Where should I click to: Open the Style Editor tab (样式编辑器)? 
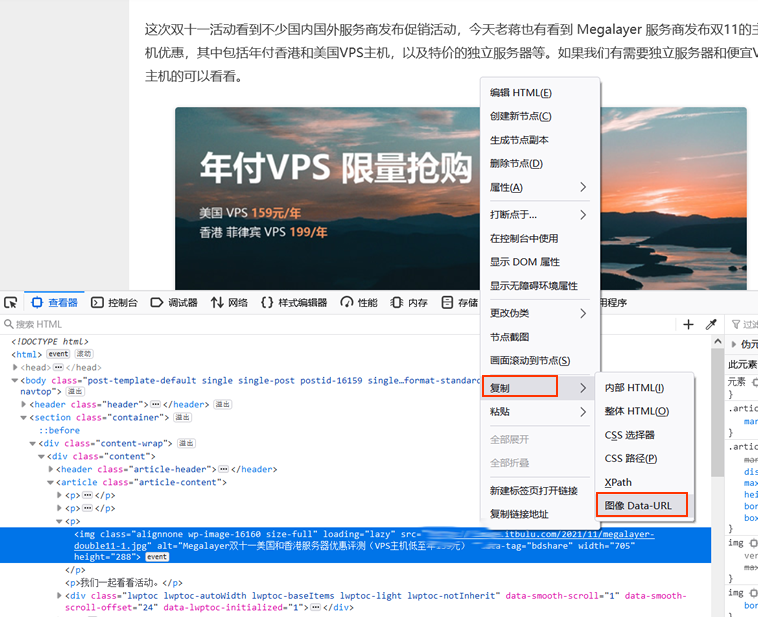pyautogui.click(x=294, y=303)
